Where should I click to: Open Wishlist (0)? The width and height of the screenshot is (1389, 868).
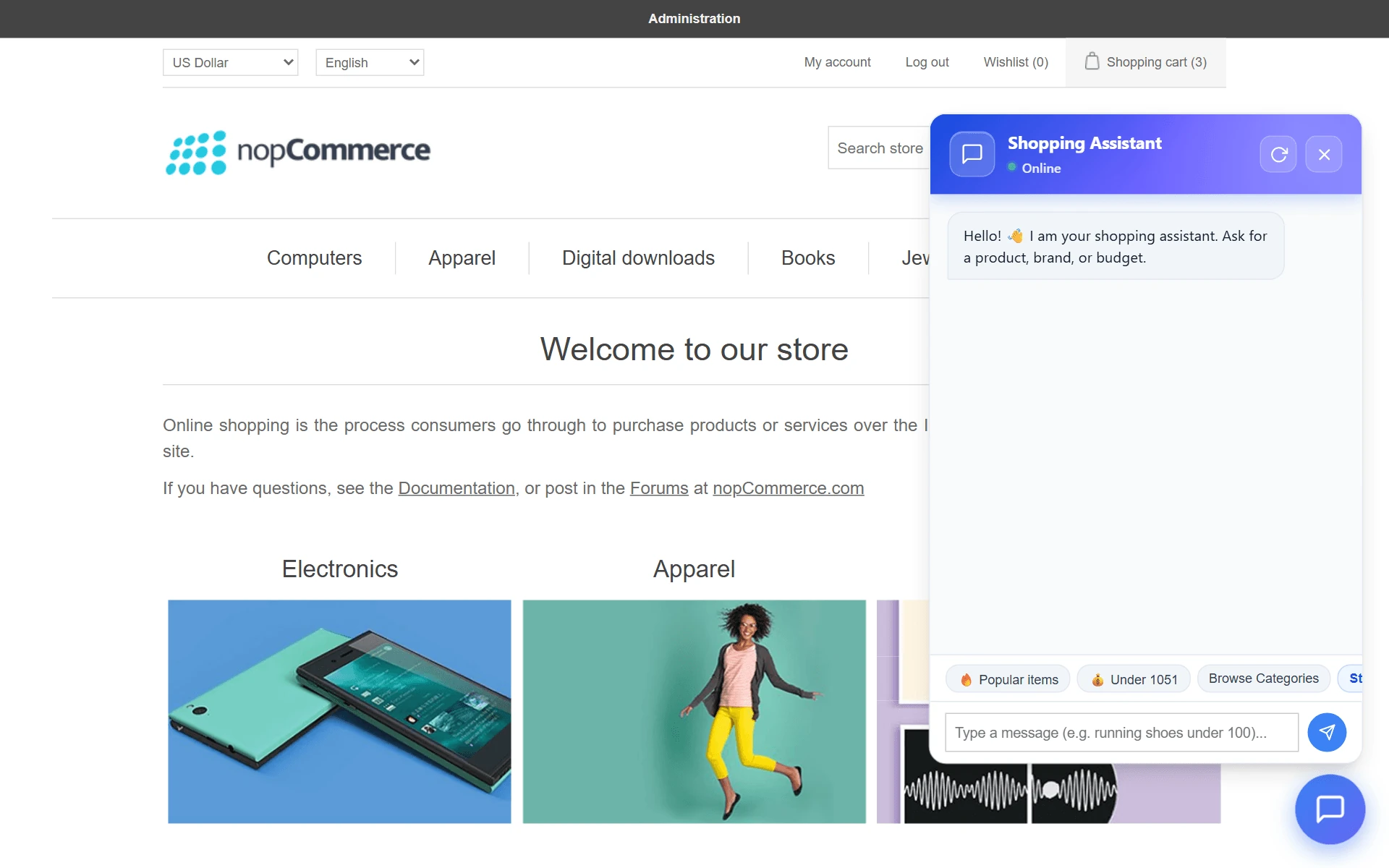pos(1016,62)
